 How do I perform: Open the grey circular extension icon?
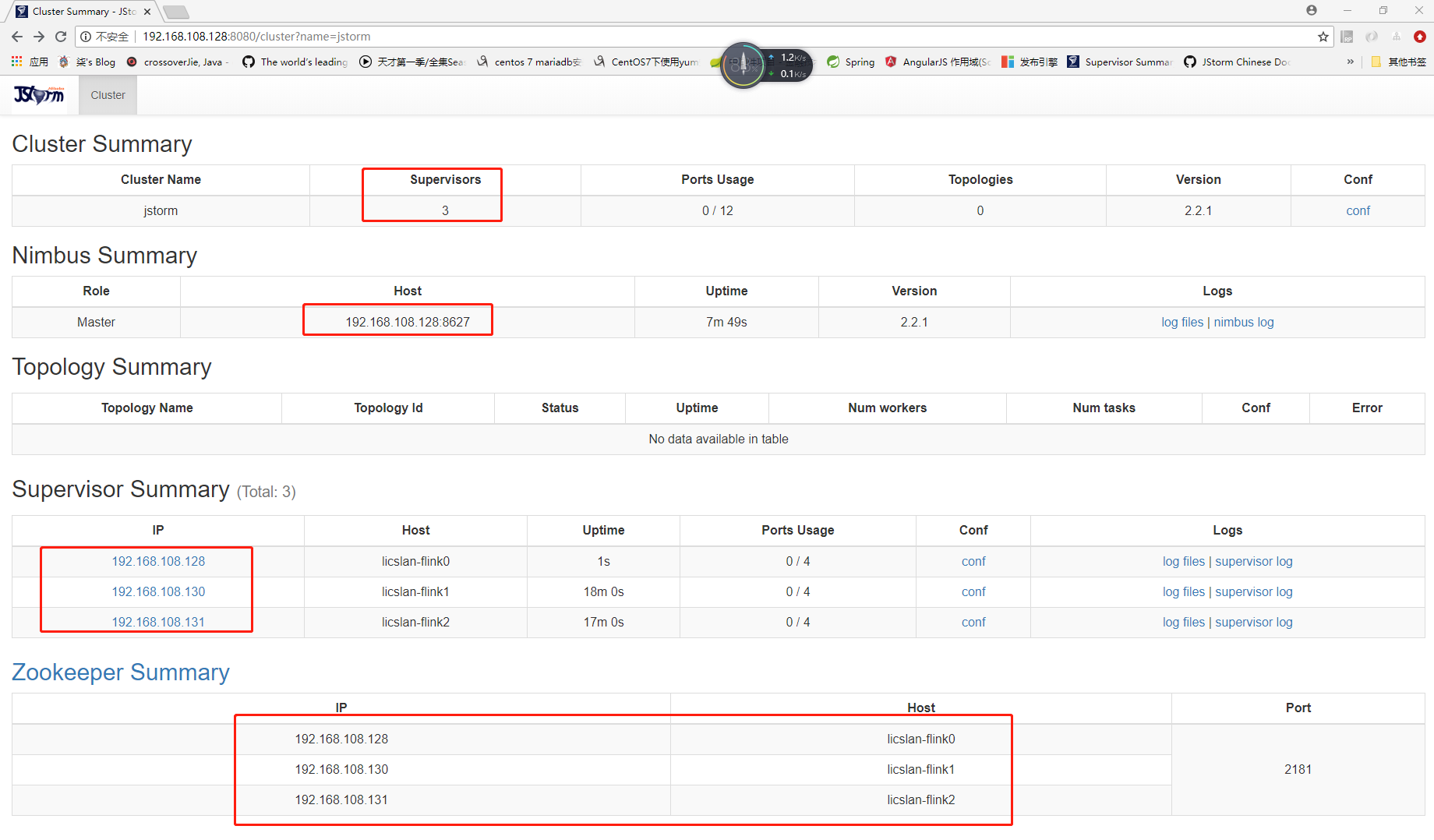(x=1372, y=37)
